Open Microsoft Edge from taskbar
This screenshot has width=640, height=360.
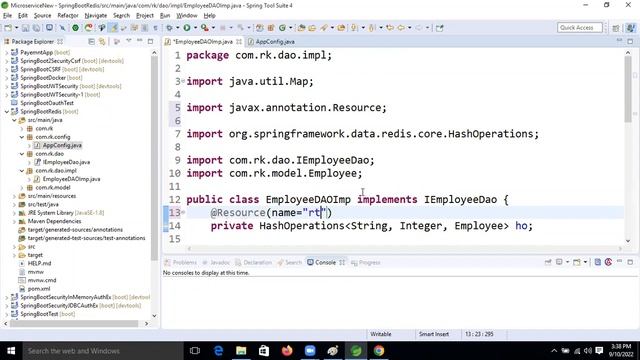[x=218, y=351]
